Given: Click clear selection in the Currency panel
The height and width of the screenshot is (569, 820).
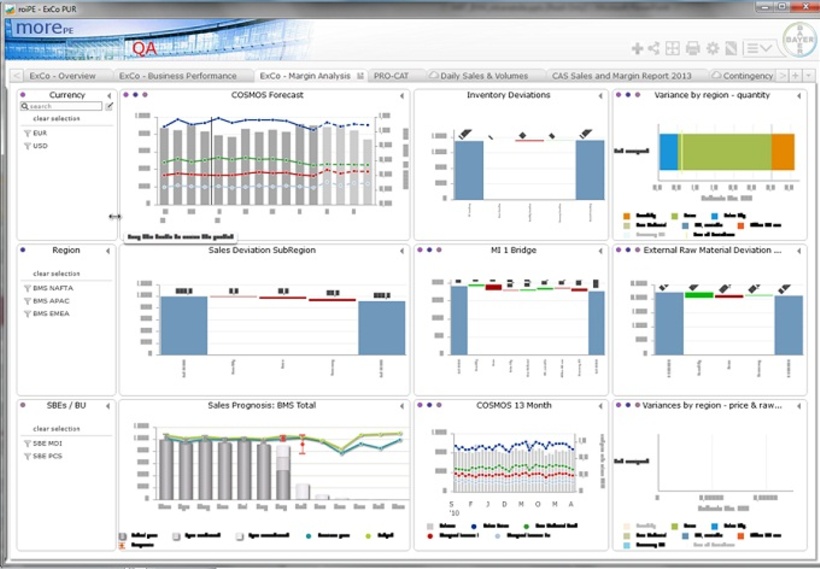Looking at the screenshot, I should click(56, 119).
